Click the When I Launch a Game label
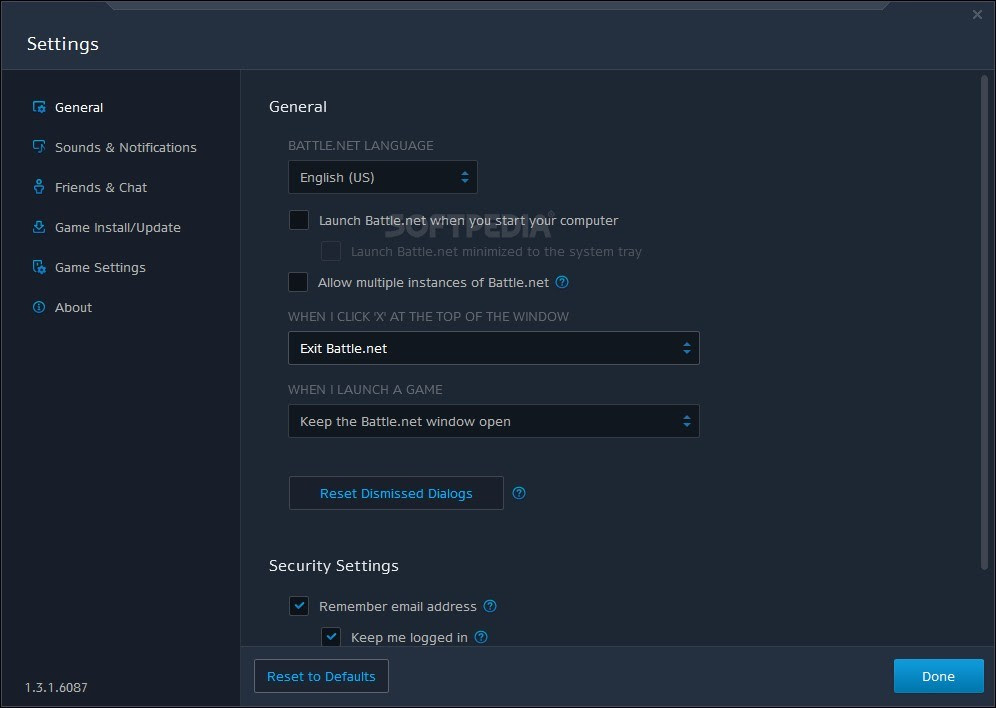The height and width of the screenshot is (708, 996). (x=365, y=389)
